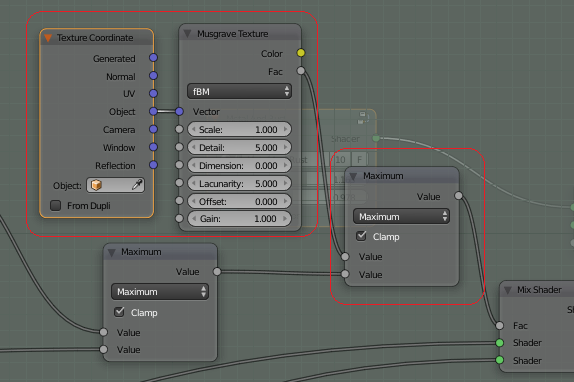Click the Musgrave Fac output socket
Screen dimensions: 574x382
(301, 71)
